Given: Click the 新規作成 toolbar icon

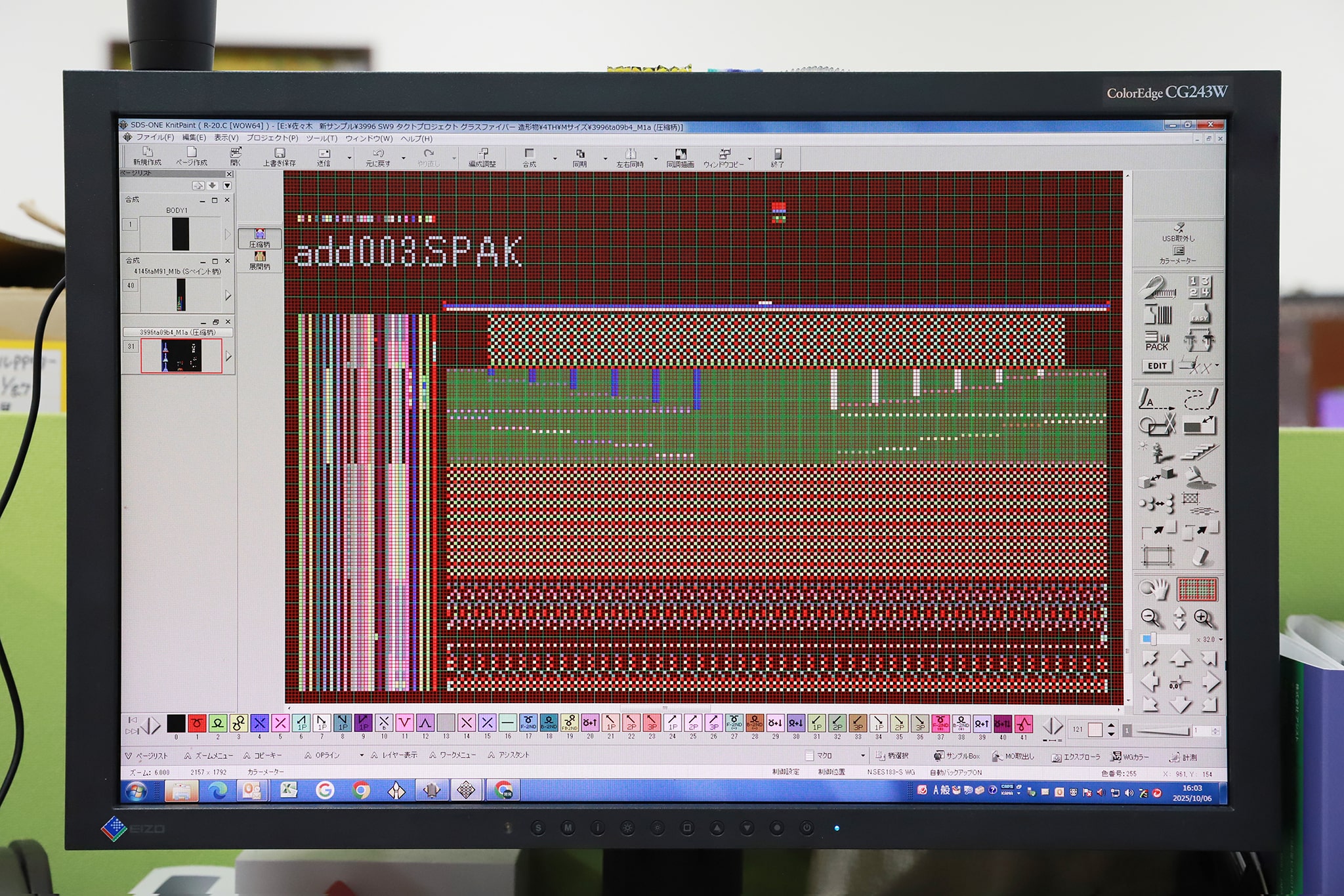Looking at the screenshot, I should 147,156.
